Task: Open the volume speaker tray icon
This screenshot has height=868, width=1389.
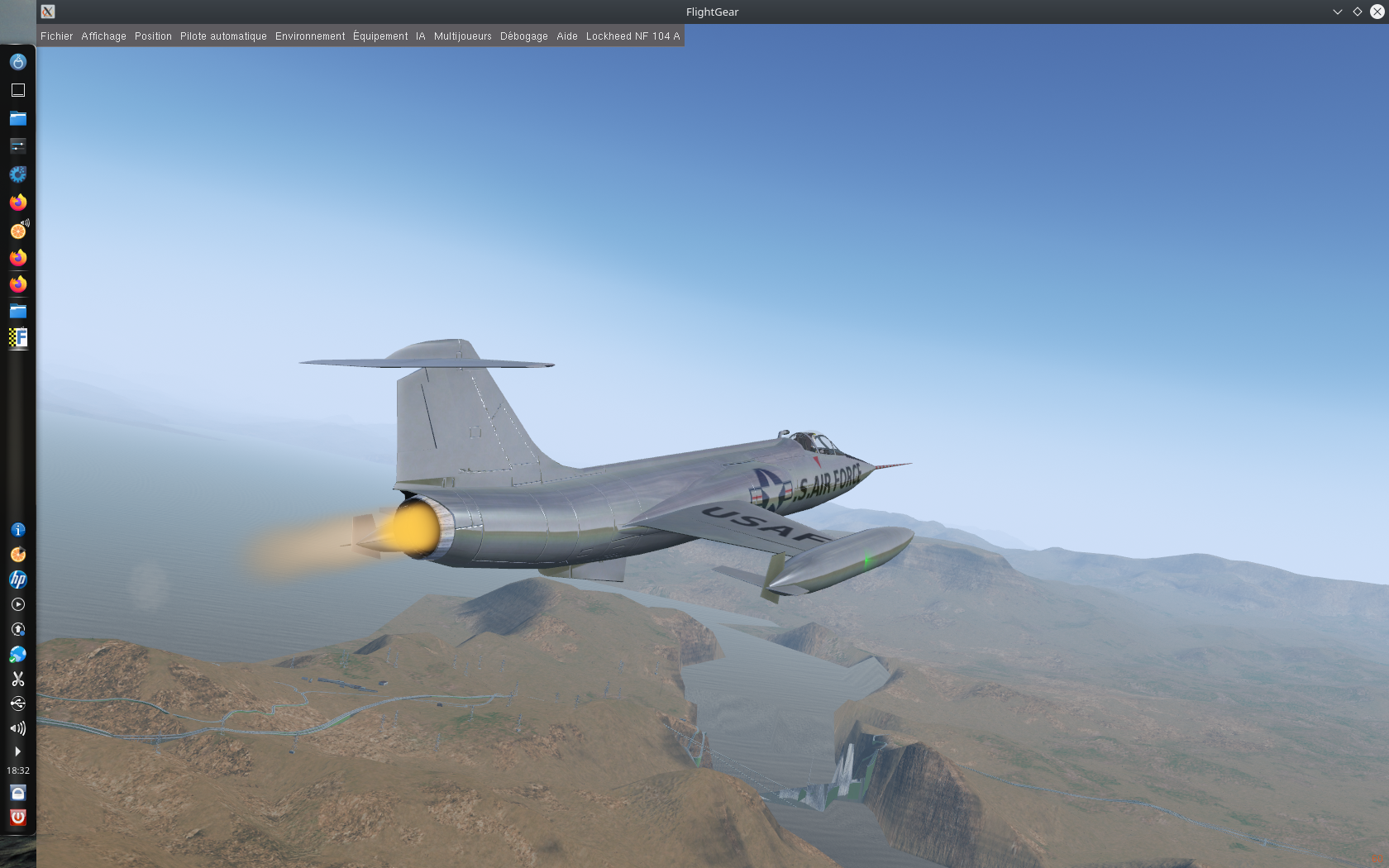Action: 18,728
